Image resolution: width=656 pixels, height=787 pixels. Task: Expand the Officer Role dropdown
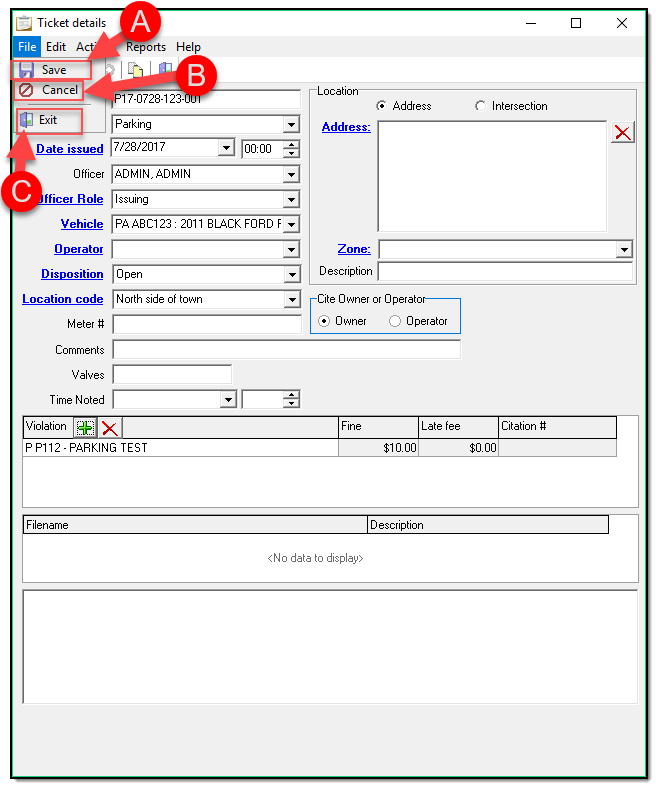coord(291,199)
